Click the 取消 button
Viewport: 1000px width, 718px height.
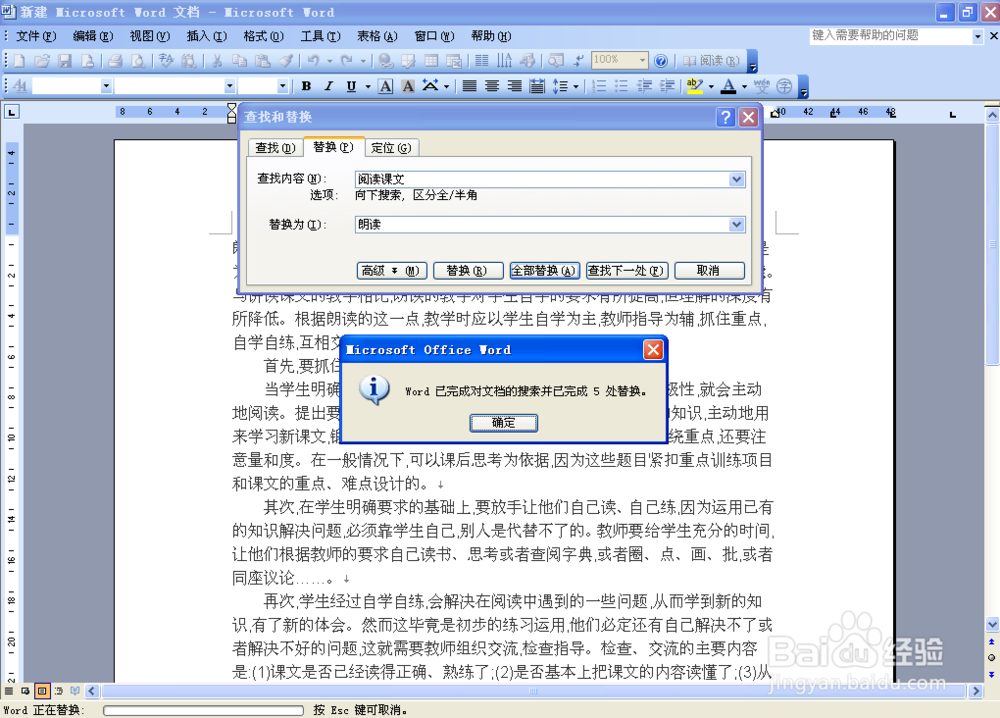pos(709,270)
